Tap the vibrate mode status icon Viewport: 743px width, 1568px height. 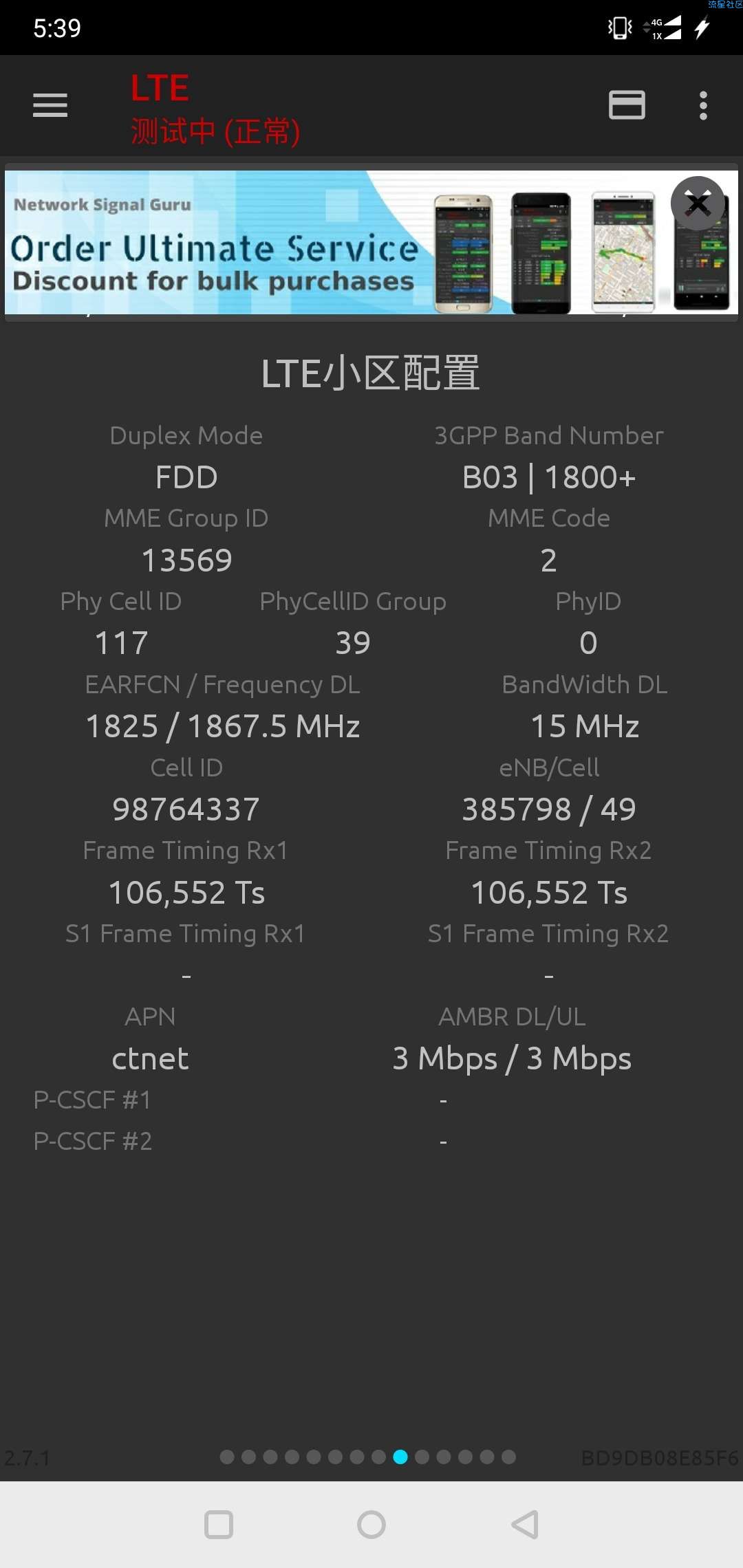620,28
